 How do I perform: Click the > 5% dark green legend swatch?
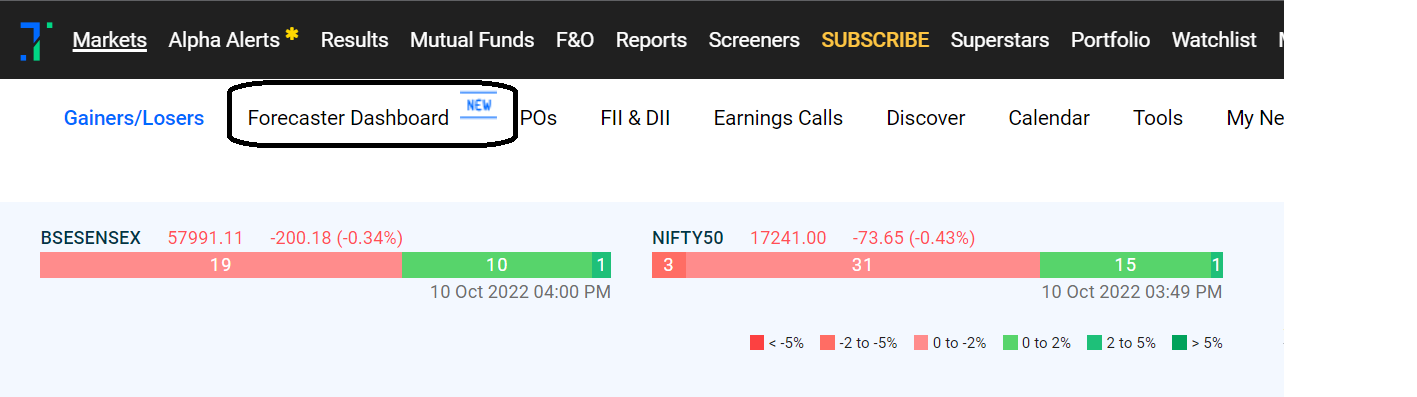pyautogui.click(x=1179, y=343)
